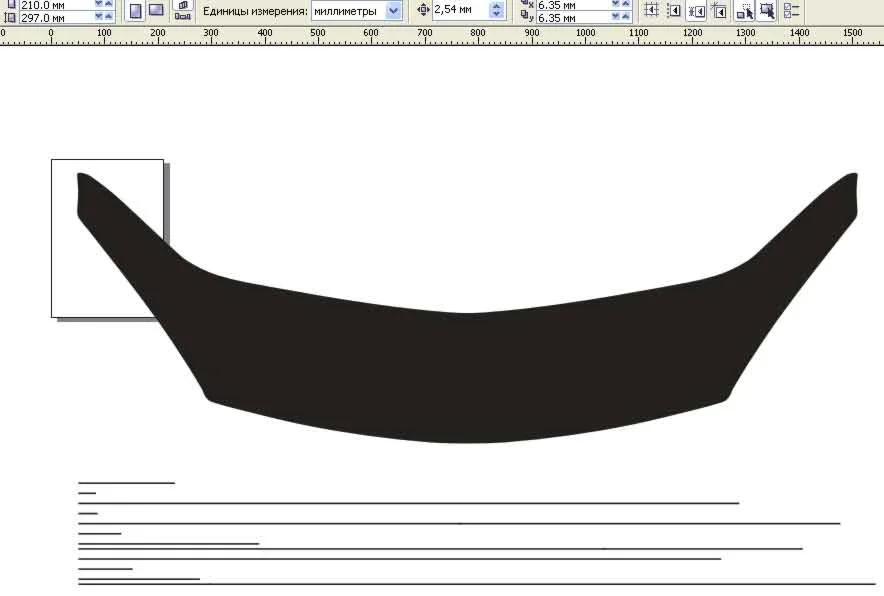Click the page layout icon right of Landscape
The height and width of the screenshot is (596, 884).
click(x=183, y=11)
